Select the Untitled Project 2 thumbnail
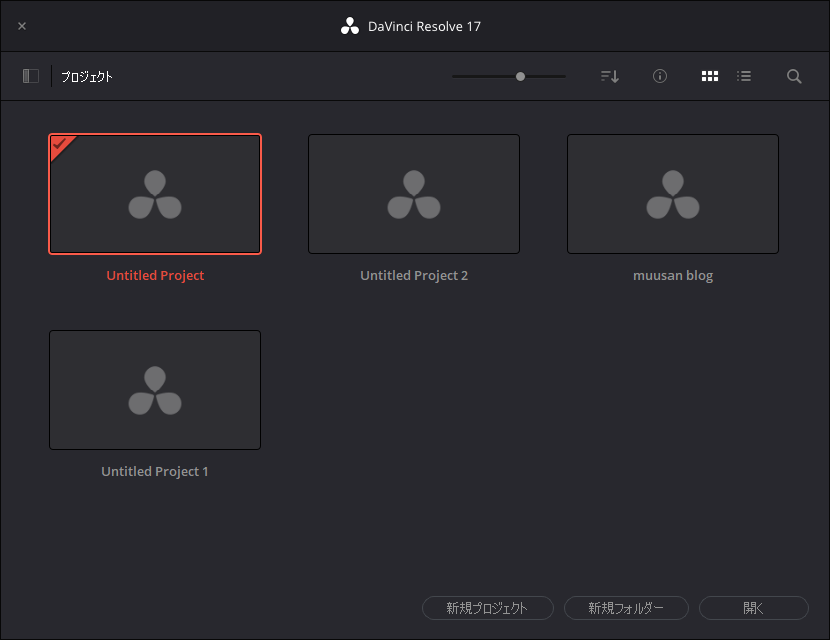 click(414, 194)
